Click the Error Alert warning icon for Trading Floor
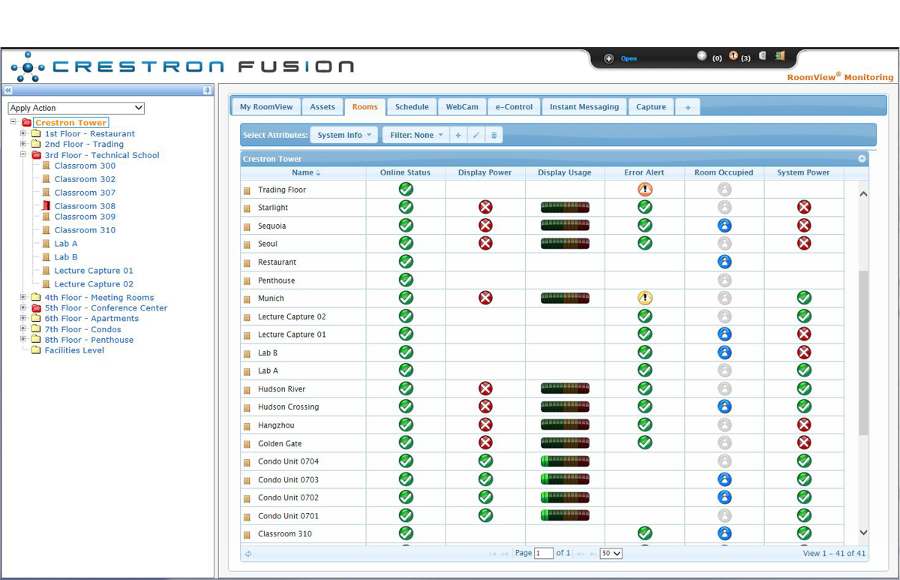The image size is (900, 580). (645, 190)
